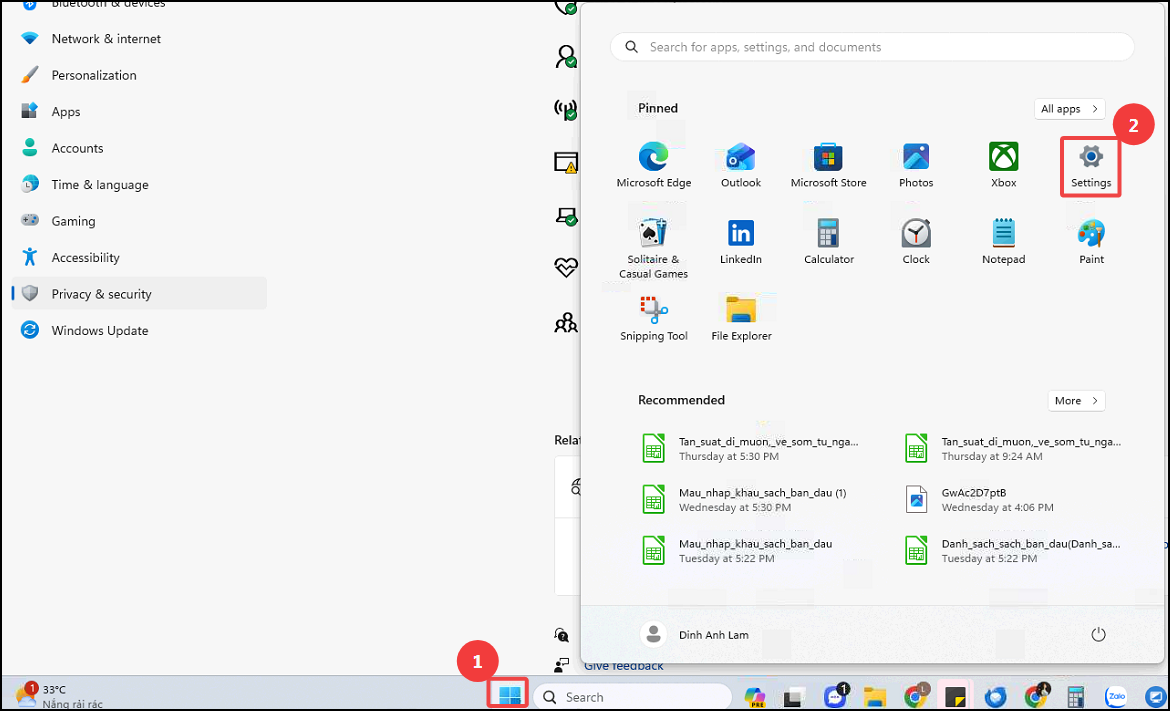
Task: Open Thunderbird on the taskbar
Action: [995, 698]
